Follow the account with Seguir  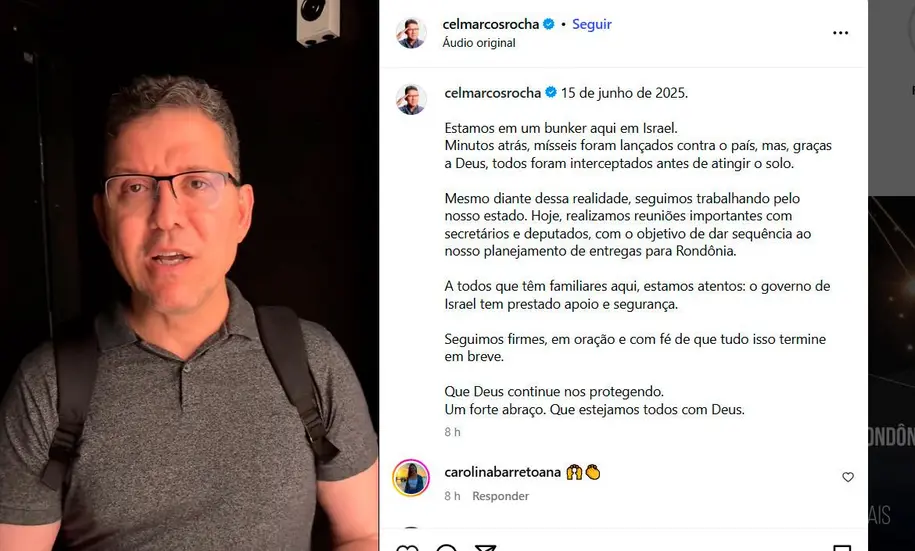[592, 24]
